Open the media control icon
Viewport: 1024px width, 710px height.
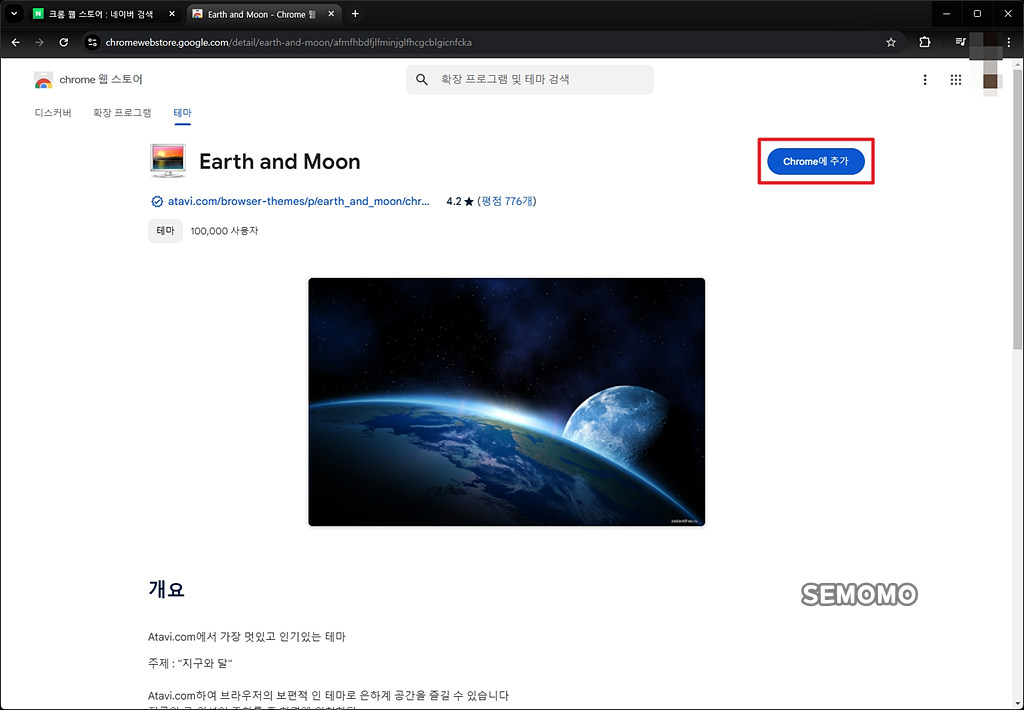coord(960,42)
